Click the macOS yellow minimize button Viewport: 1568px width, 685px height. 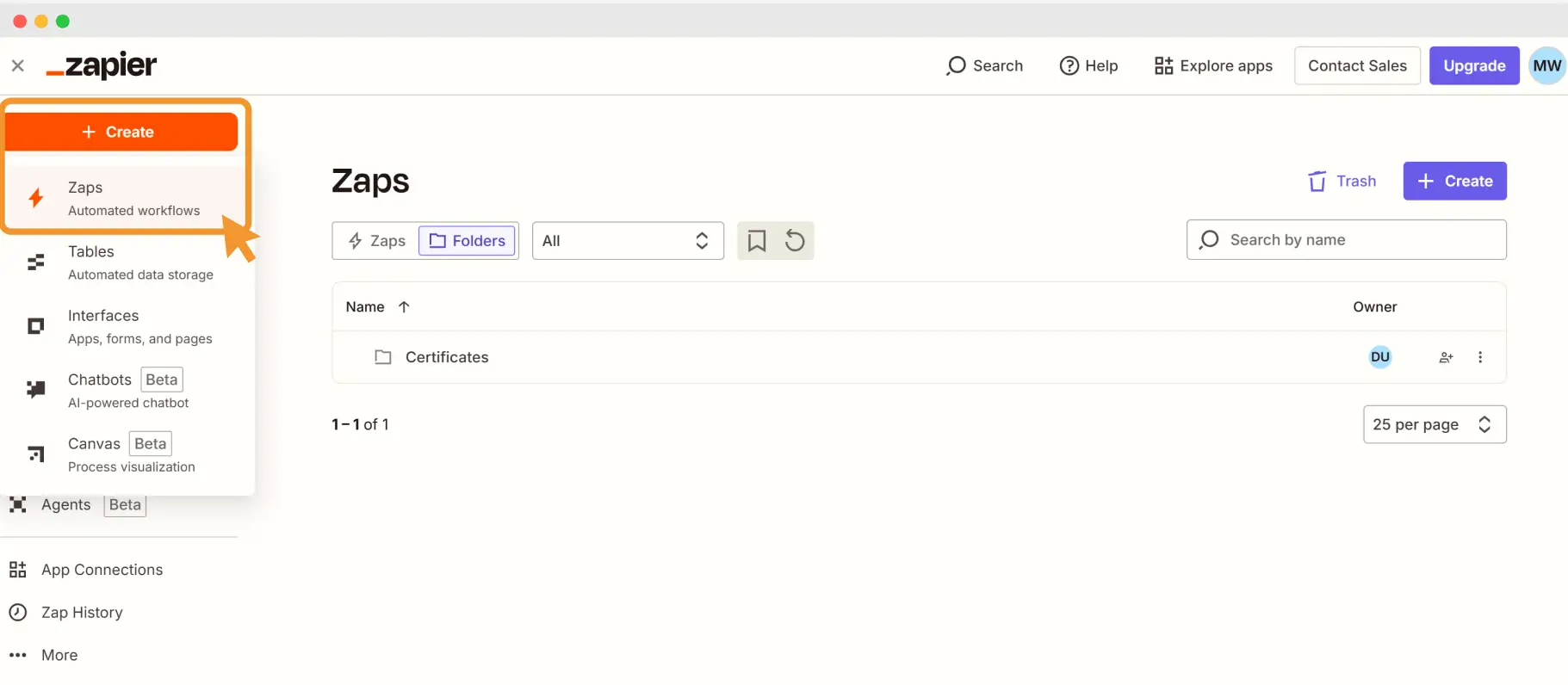tap(41, 22)
